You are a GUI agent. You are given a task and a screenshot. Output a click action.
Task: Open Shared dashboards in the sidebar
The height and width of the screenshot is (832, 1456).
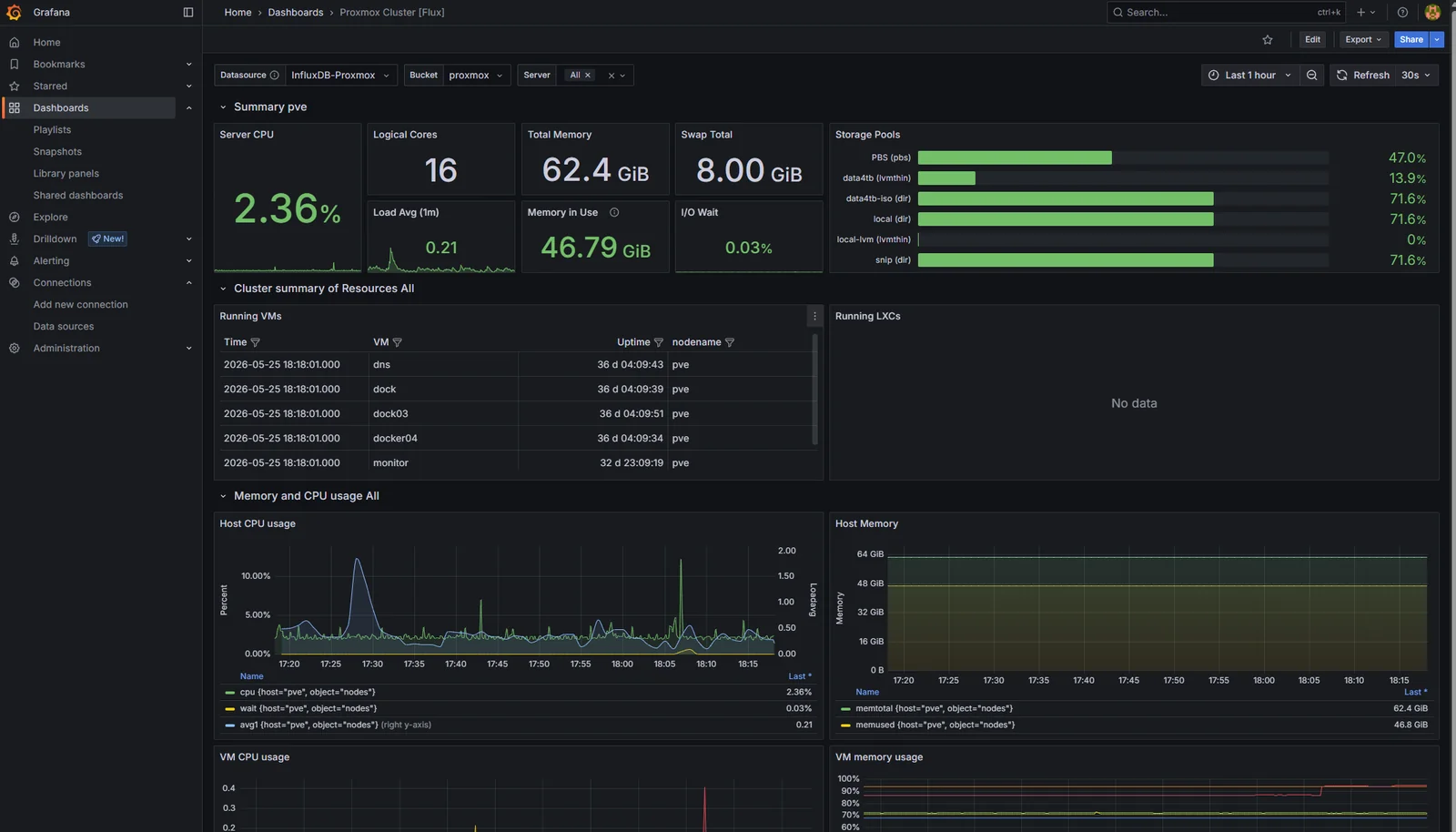click(78, 196)
